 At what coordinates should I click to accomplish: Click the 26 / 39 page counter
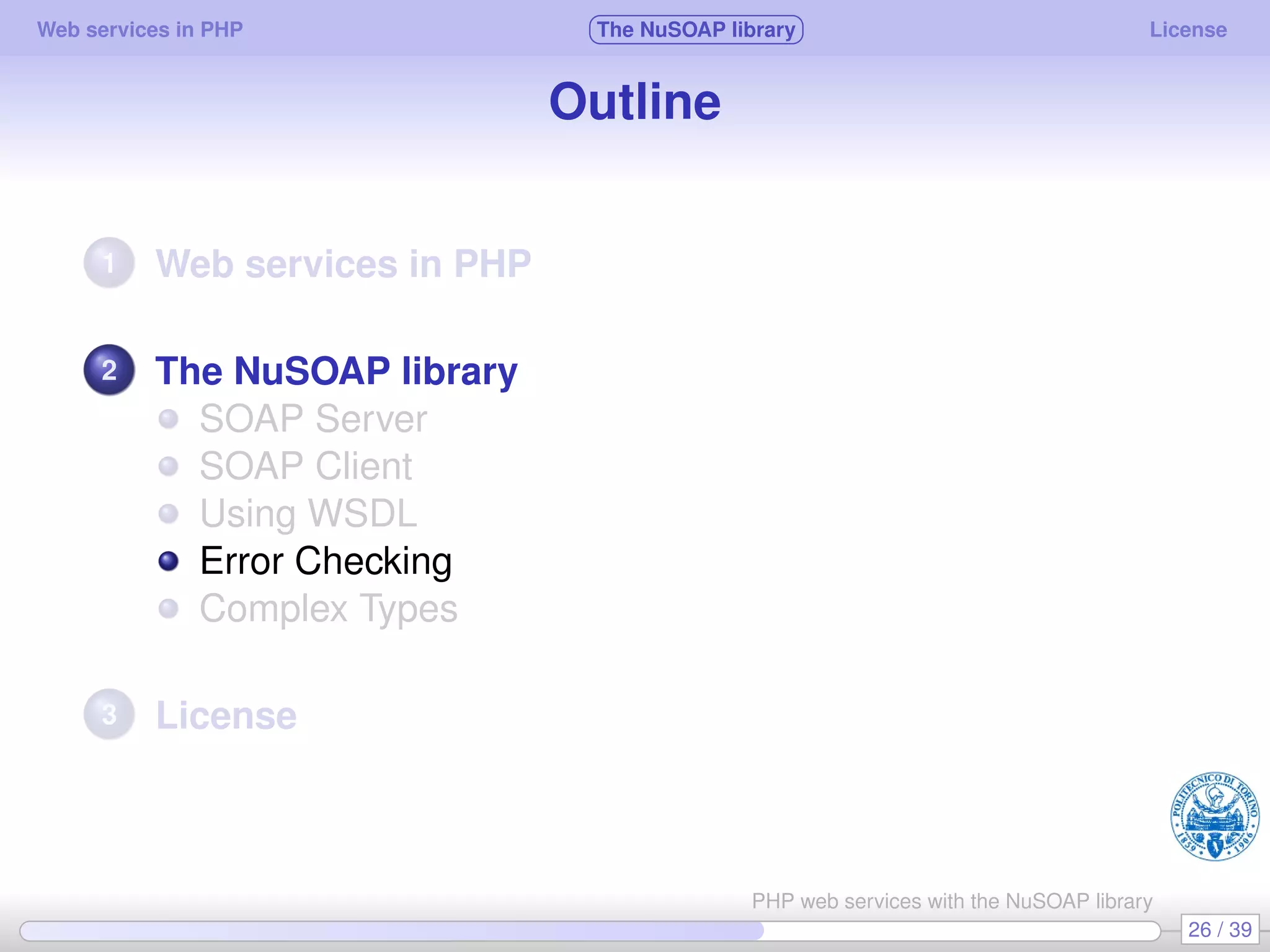pyautogui.click(x=1219, y=930)
